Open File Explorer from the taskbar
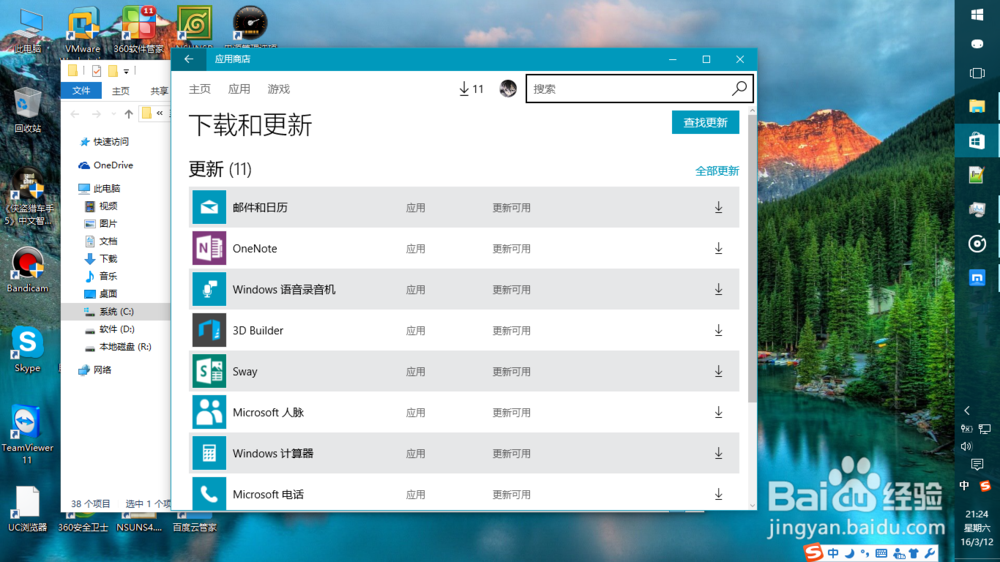This screenshot has height=562, width=1000. (977, 106)
